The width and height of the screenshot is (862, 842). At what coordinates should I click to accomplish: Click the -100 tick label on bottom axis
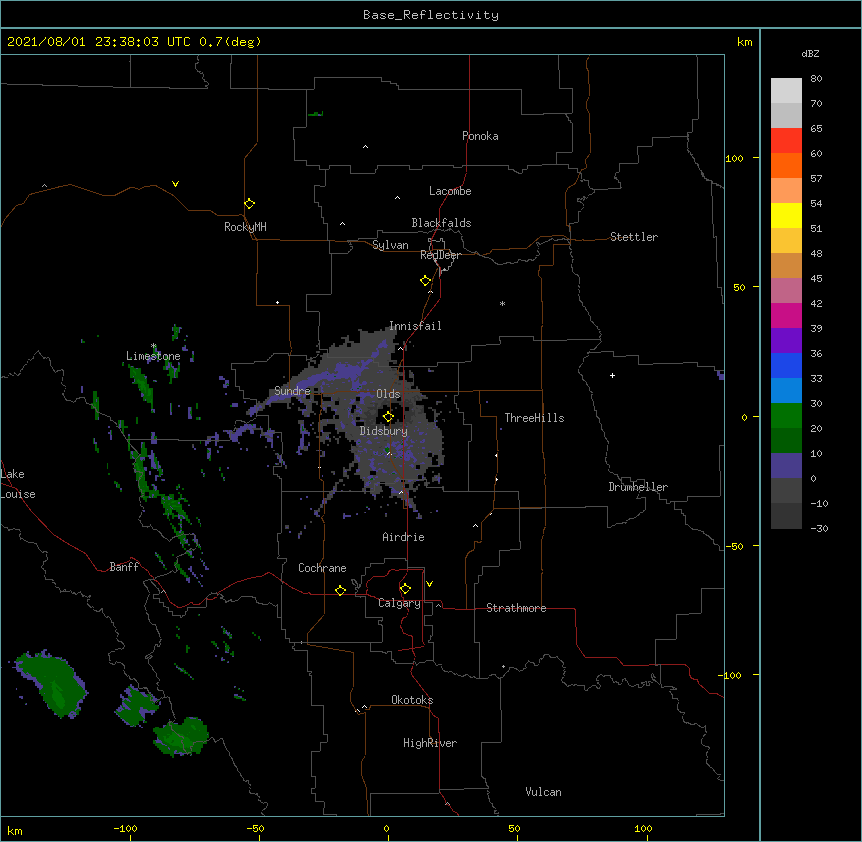pyautogui.click(x=125, y=829)
